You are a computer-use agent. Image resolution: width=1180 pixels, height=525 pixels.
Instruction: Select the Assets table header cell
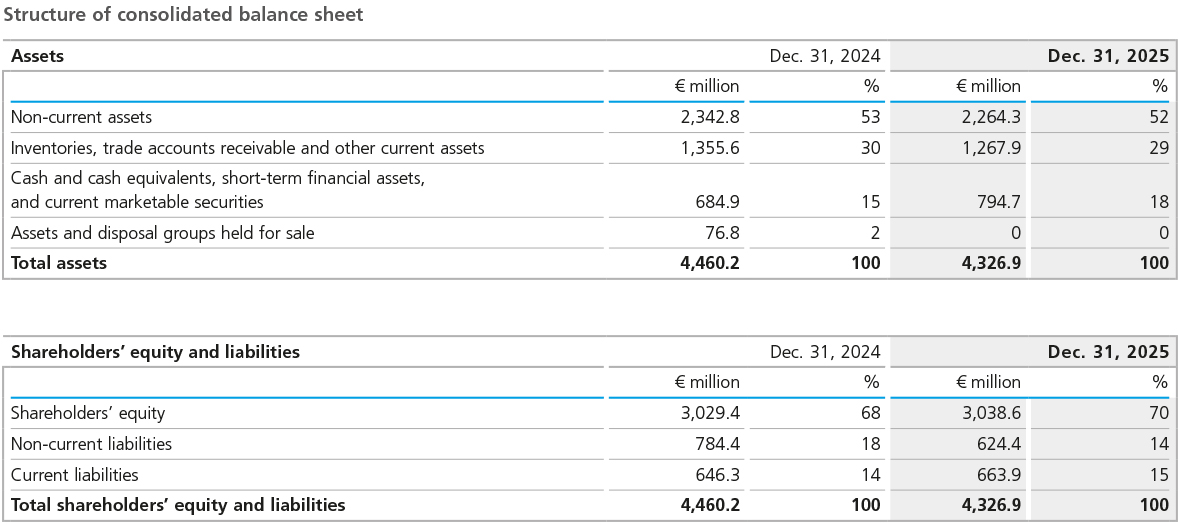tap(37, 56)
